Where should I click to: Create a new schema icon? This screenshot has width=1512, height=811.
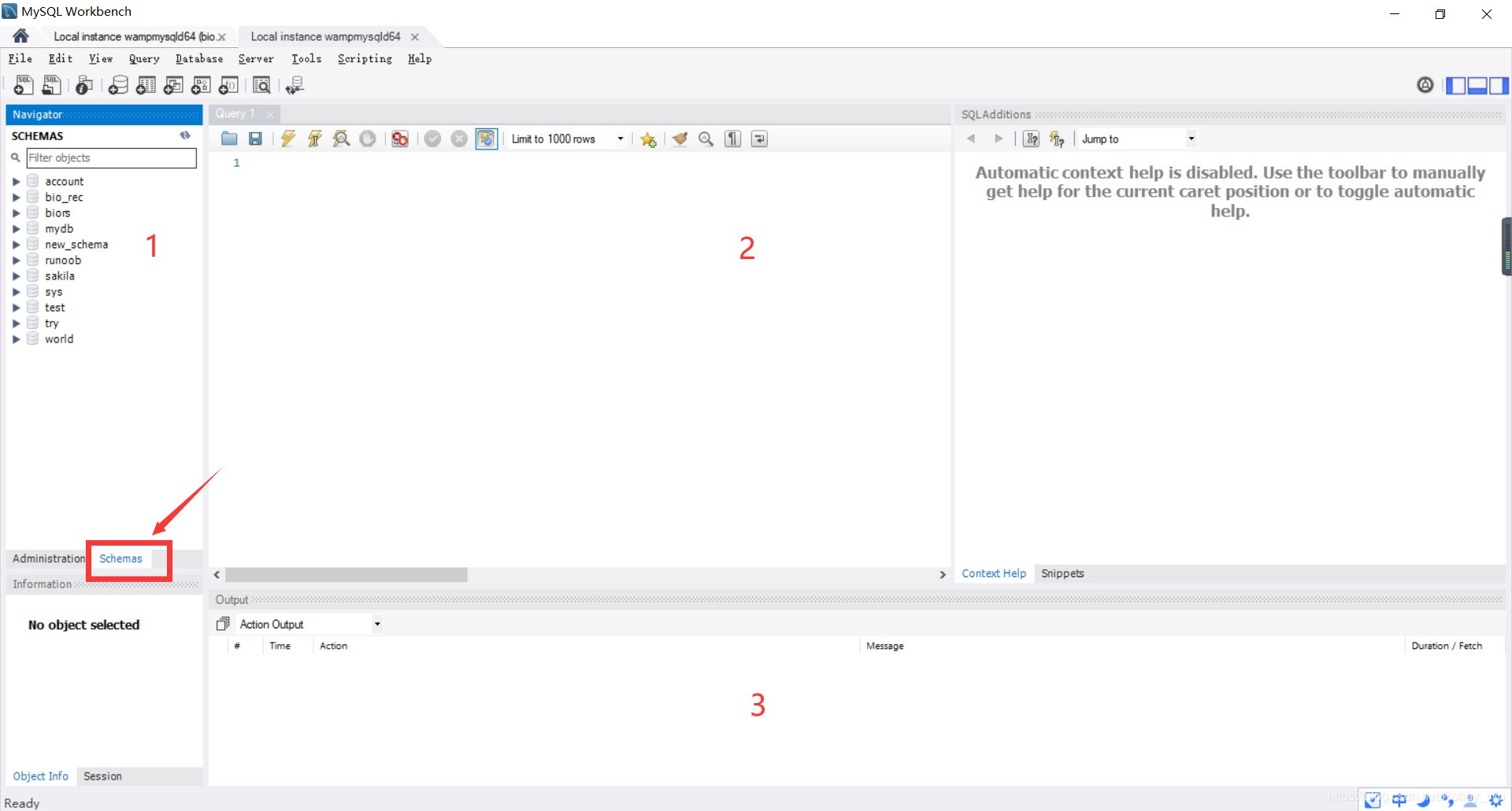118,85
